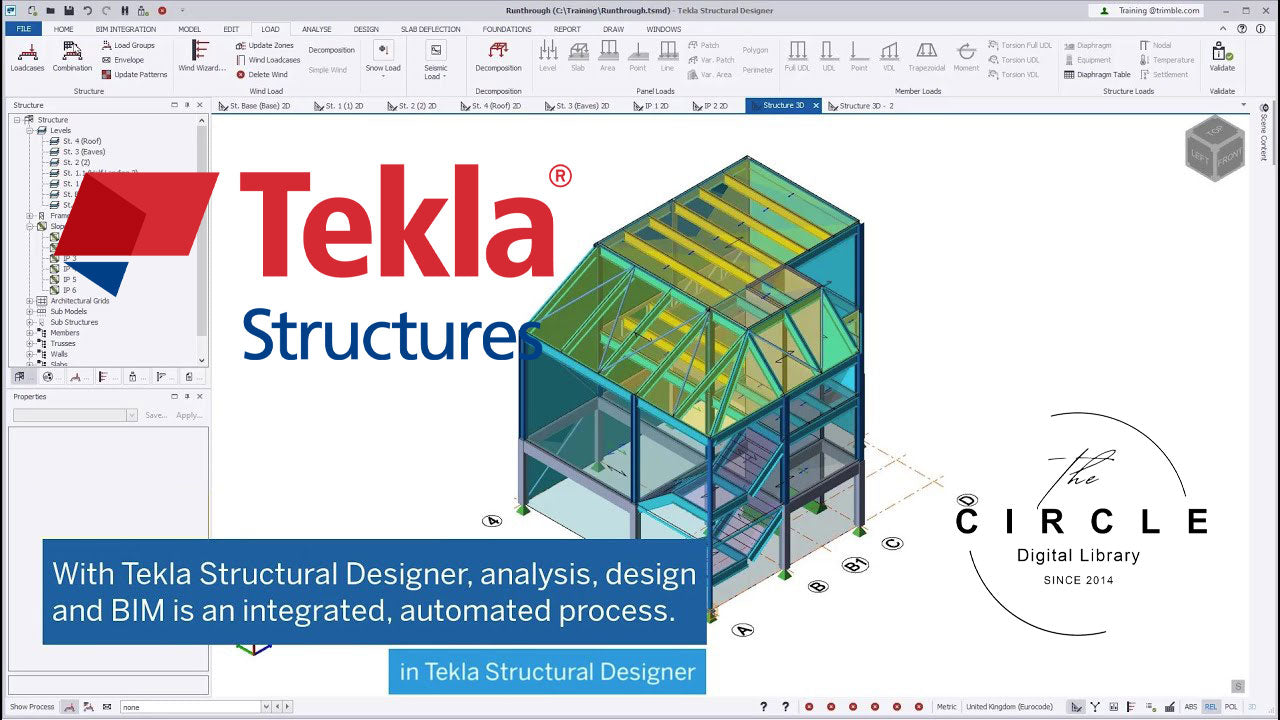The image size is (1280, 720).
Task: Click the Wind Load Decomposition button
Action: [x=331, y=50]
